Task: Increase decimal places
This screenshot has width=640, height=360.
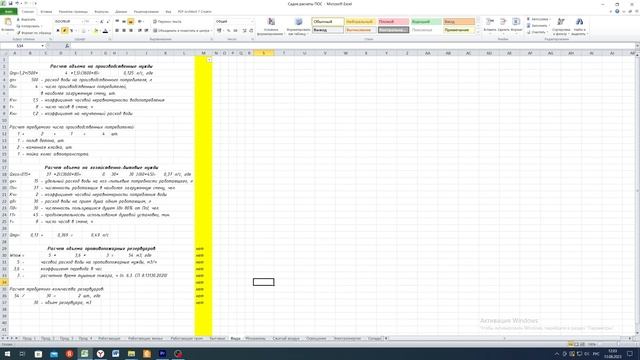Action: pos(244,31)
